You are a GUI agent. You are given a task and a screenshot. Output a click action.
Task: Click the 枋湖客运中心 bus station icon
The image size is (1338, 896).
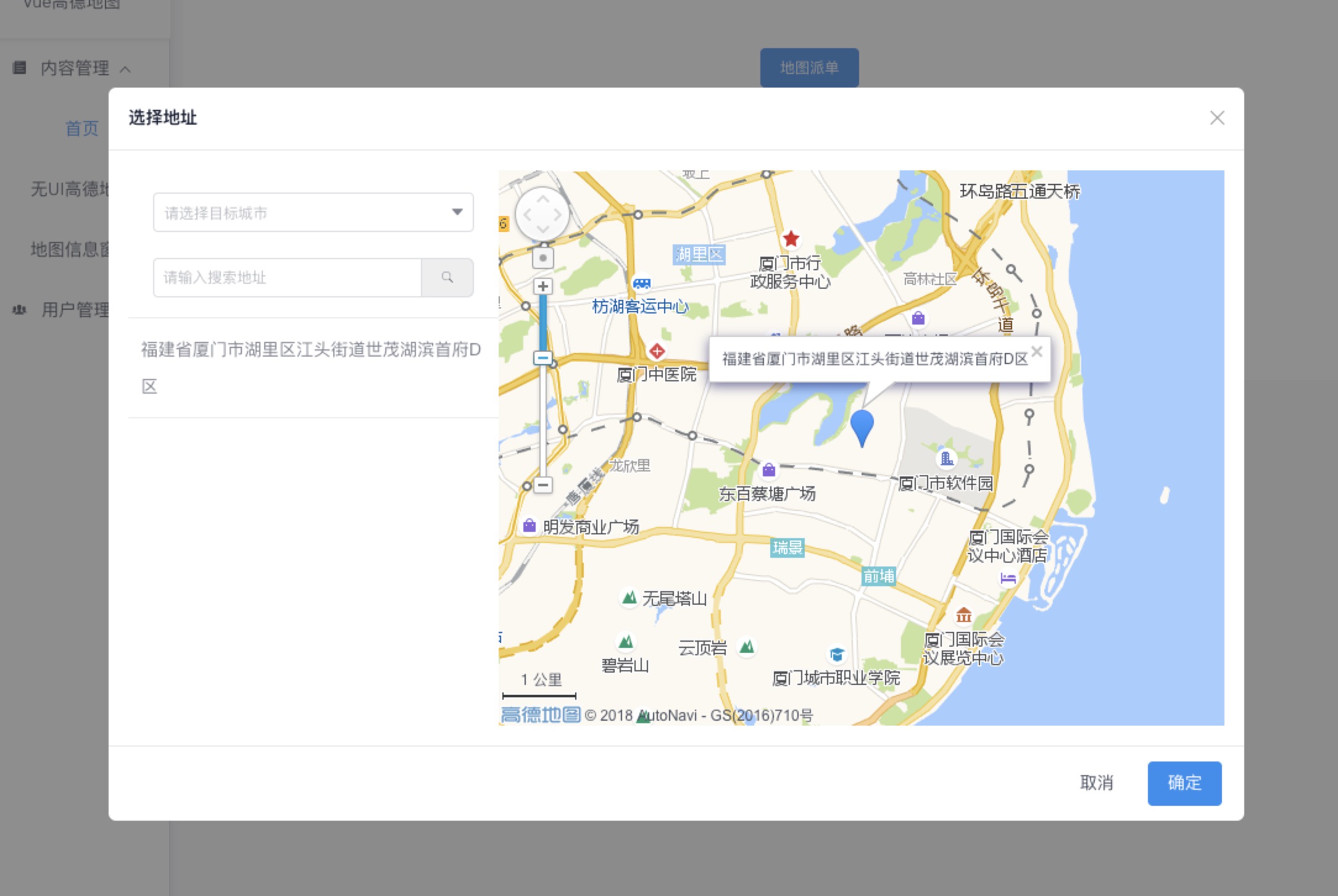pos(642,283)
